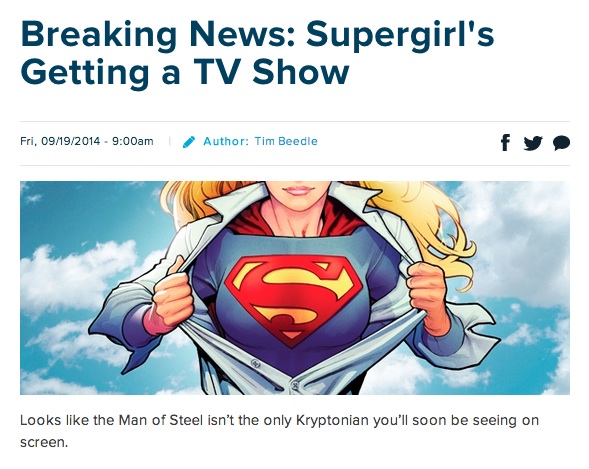This screenshot has height=469, width=589.
Task: Open the Supergirl hero image
Action: (295, 288)
